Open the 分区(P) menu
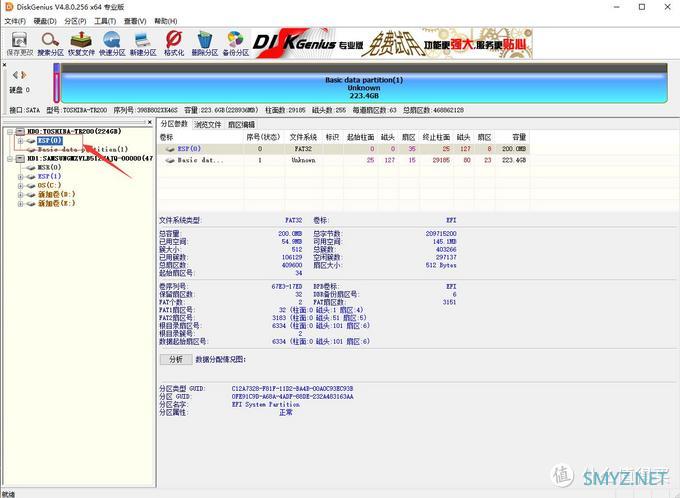Viewport: 680px width, 498px height. pyautogui.click(x=75, y=21)
